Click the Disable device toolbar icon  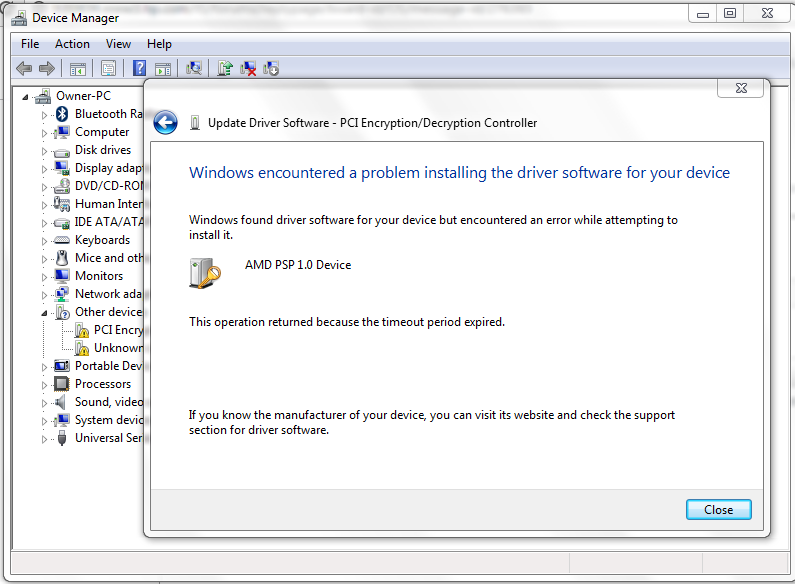[271, 68]
